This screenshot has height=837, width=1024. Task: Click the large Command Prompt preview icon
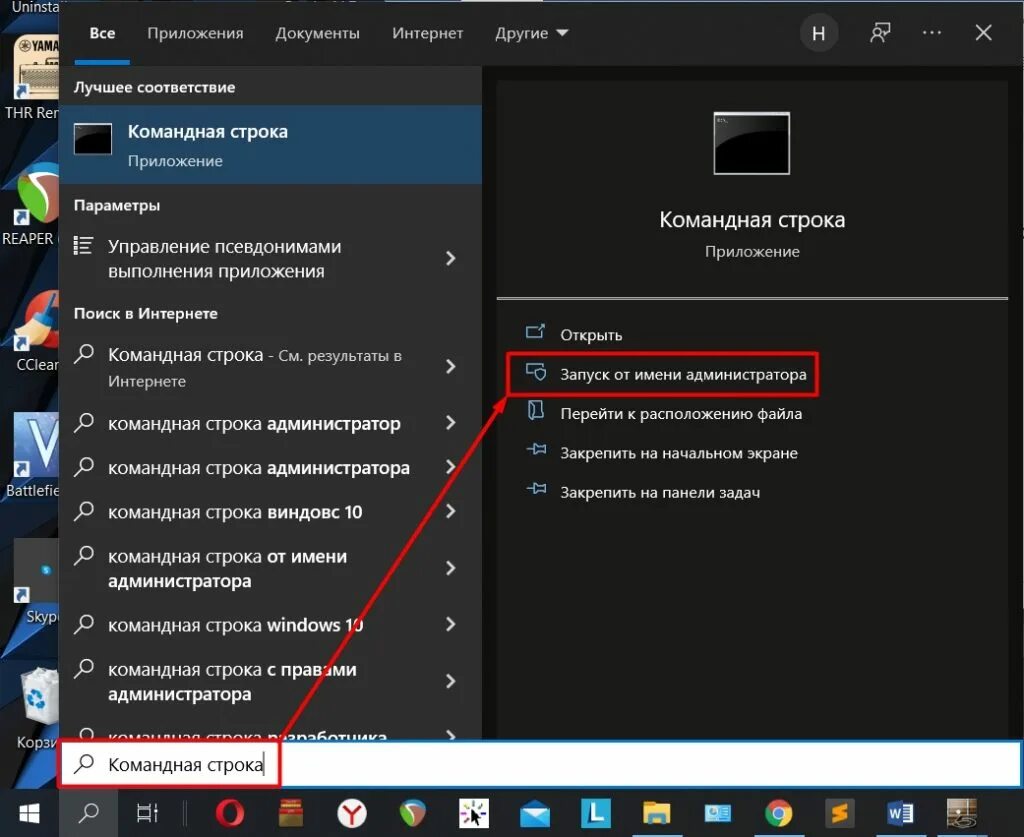(x=752, y=143)
